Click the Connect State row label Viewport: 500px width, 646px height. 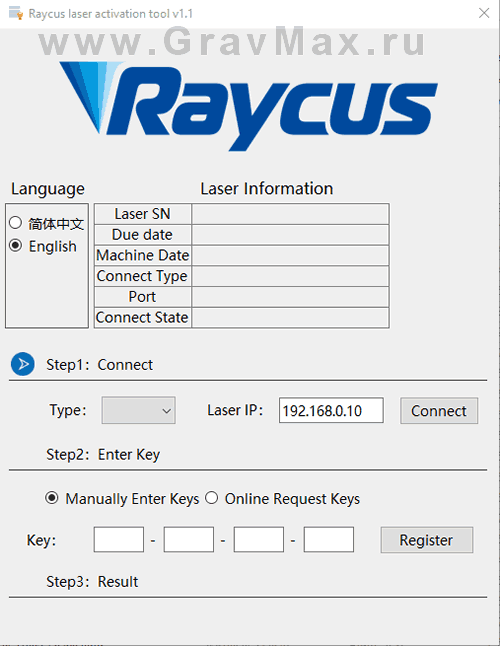tap(143, 318)
